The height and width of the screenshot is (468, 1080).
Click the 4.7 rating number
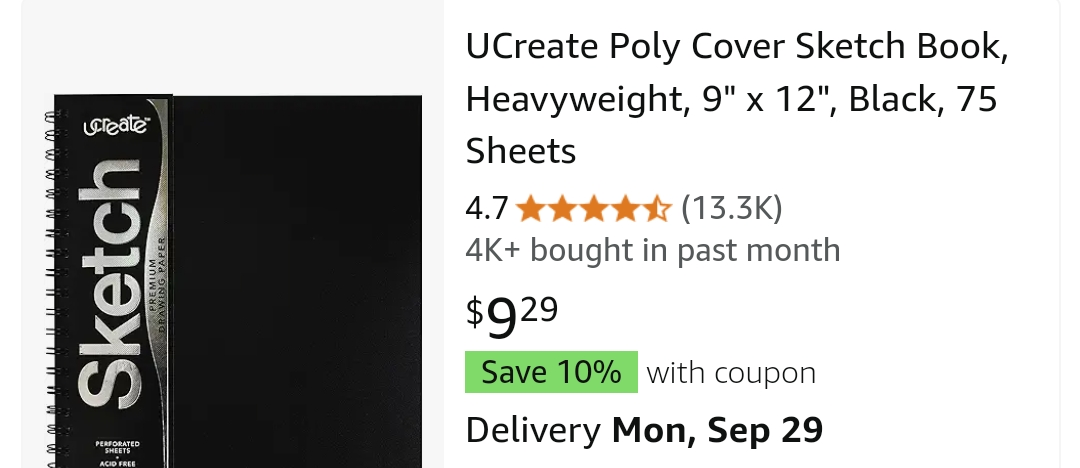[487, 209]
